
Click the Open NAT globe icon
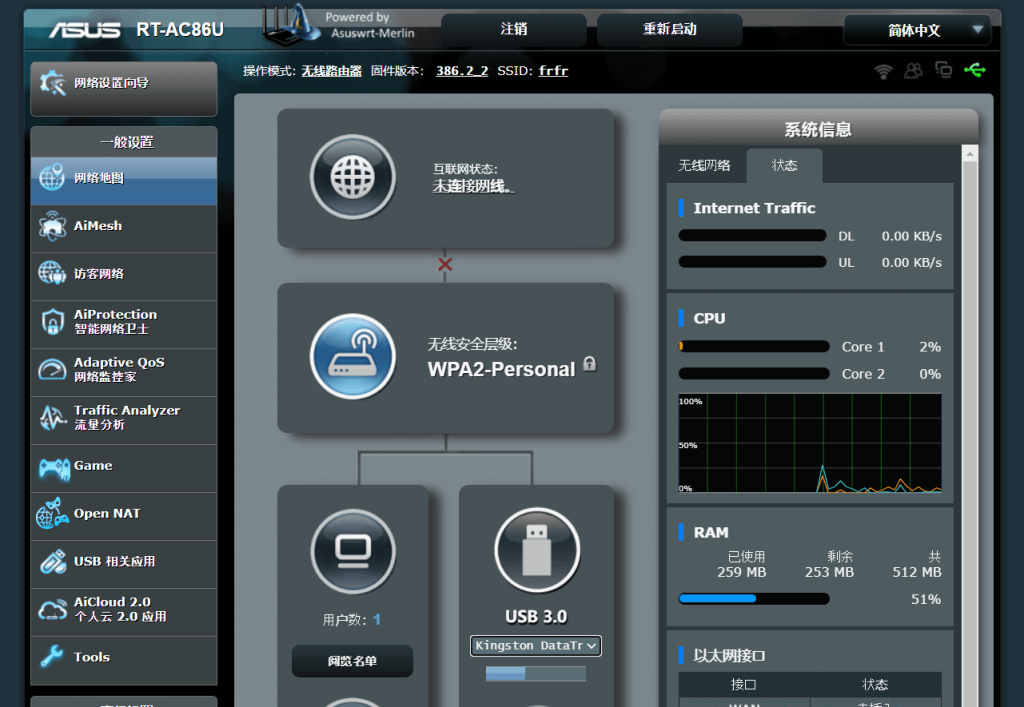pos(52,514)
